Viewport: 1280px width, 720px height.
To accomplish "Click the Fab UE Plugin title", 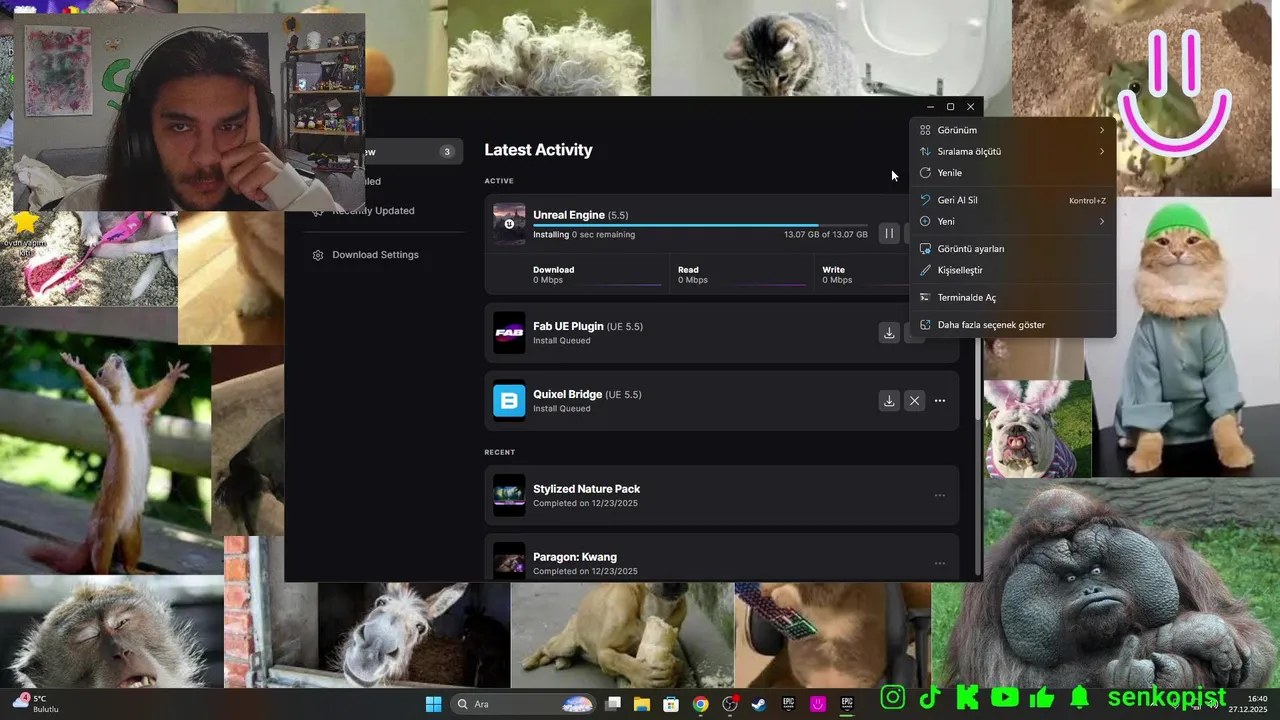I will coord(568,327).
